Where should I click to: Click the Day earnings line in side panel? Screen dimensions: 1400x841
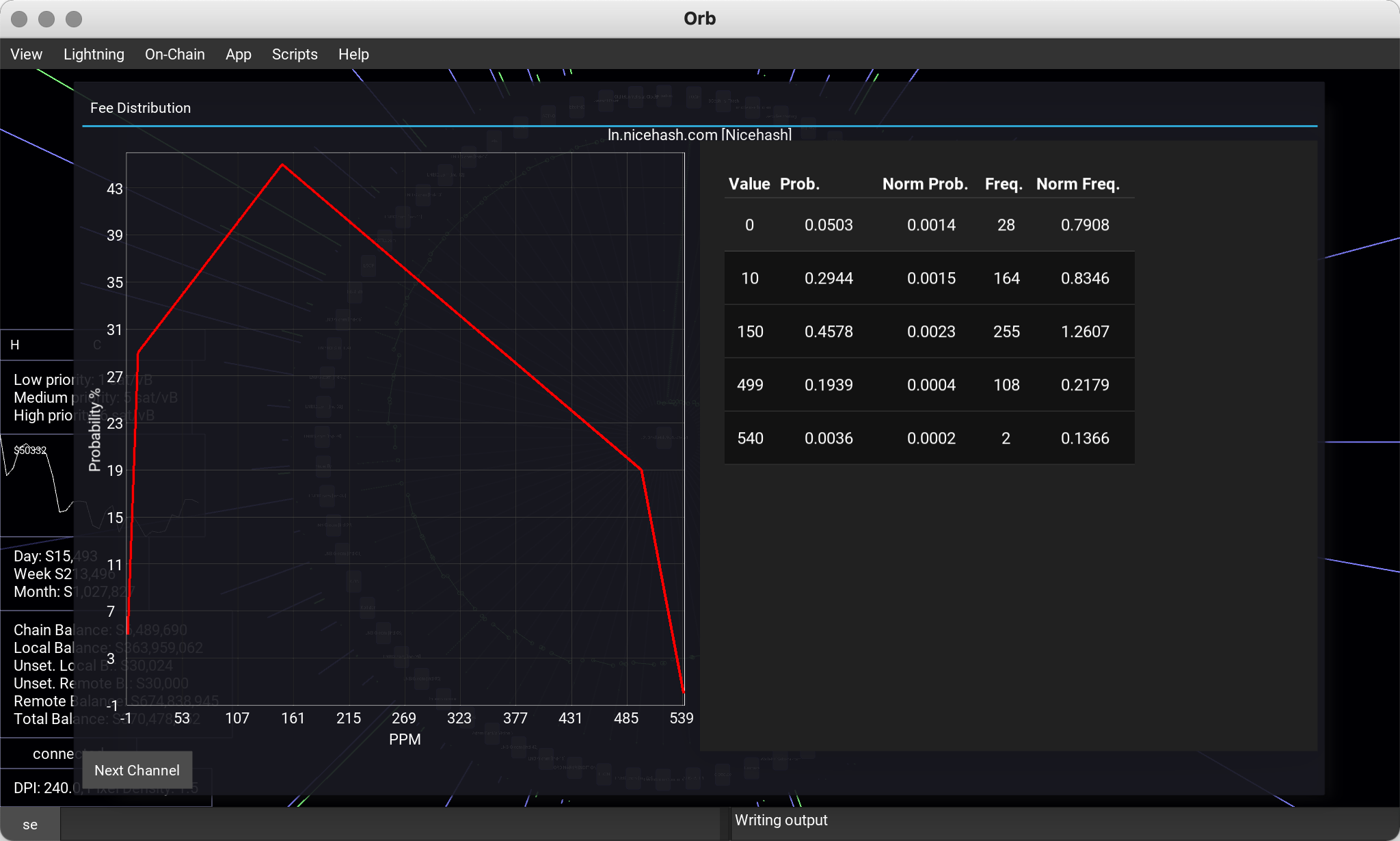pos(55,556)
